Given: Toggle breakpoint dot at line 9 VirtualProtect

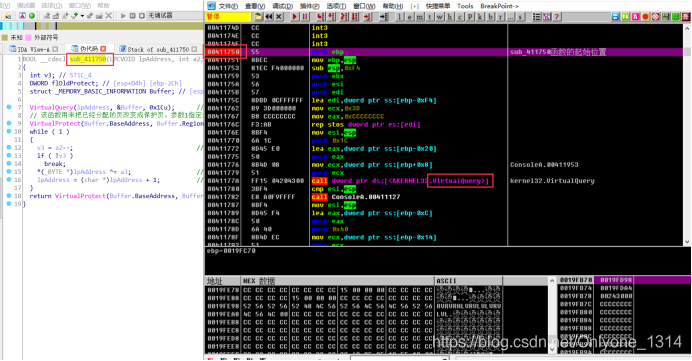Looking at the screenshot, I should point(9,123).
